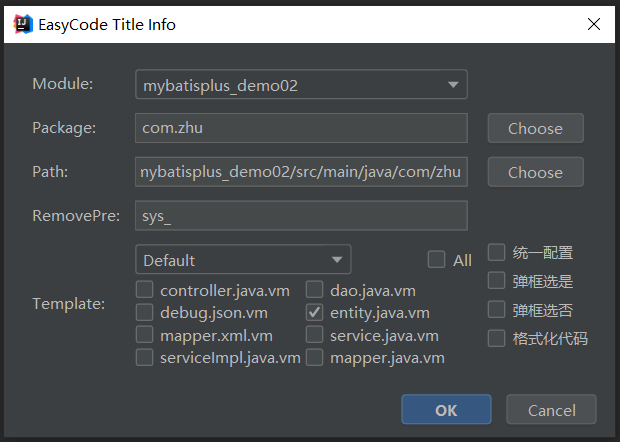Select the service.java.vm checkbox

tap(314, 335)
